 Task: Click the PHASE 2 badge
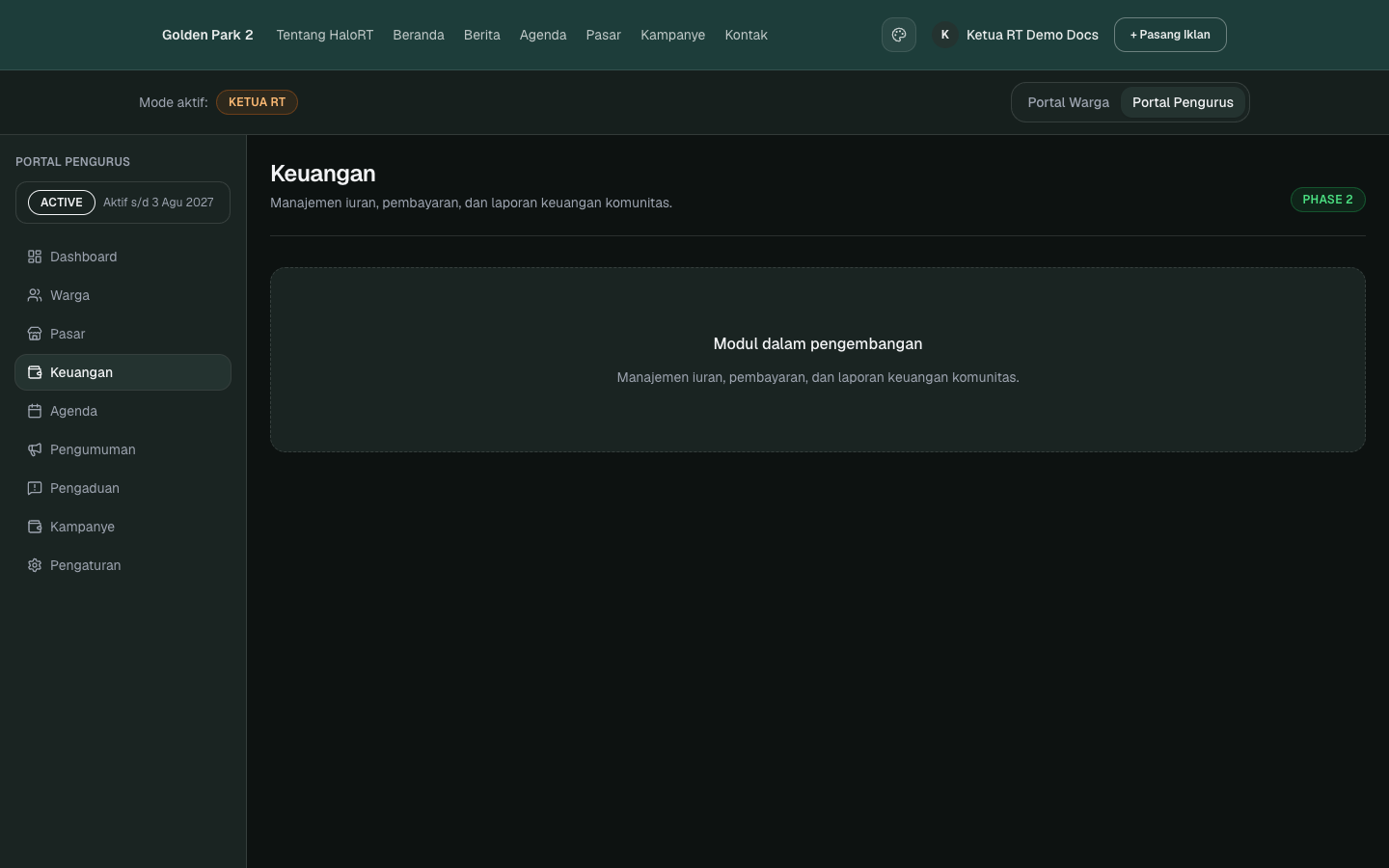point(1328,200)
